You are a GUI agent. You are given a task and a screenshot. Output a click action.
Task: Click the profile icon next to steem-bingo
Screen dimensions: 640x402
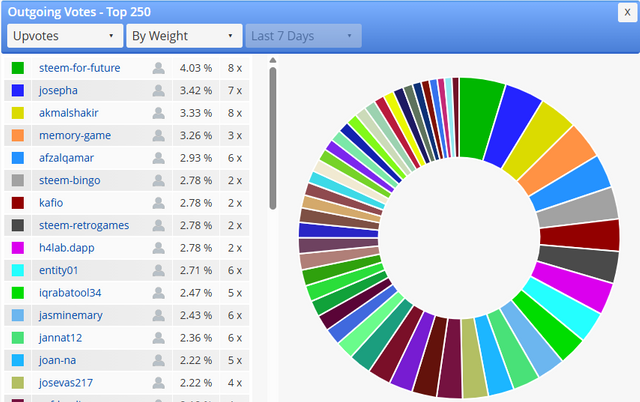[x=158, y=180]
